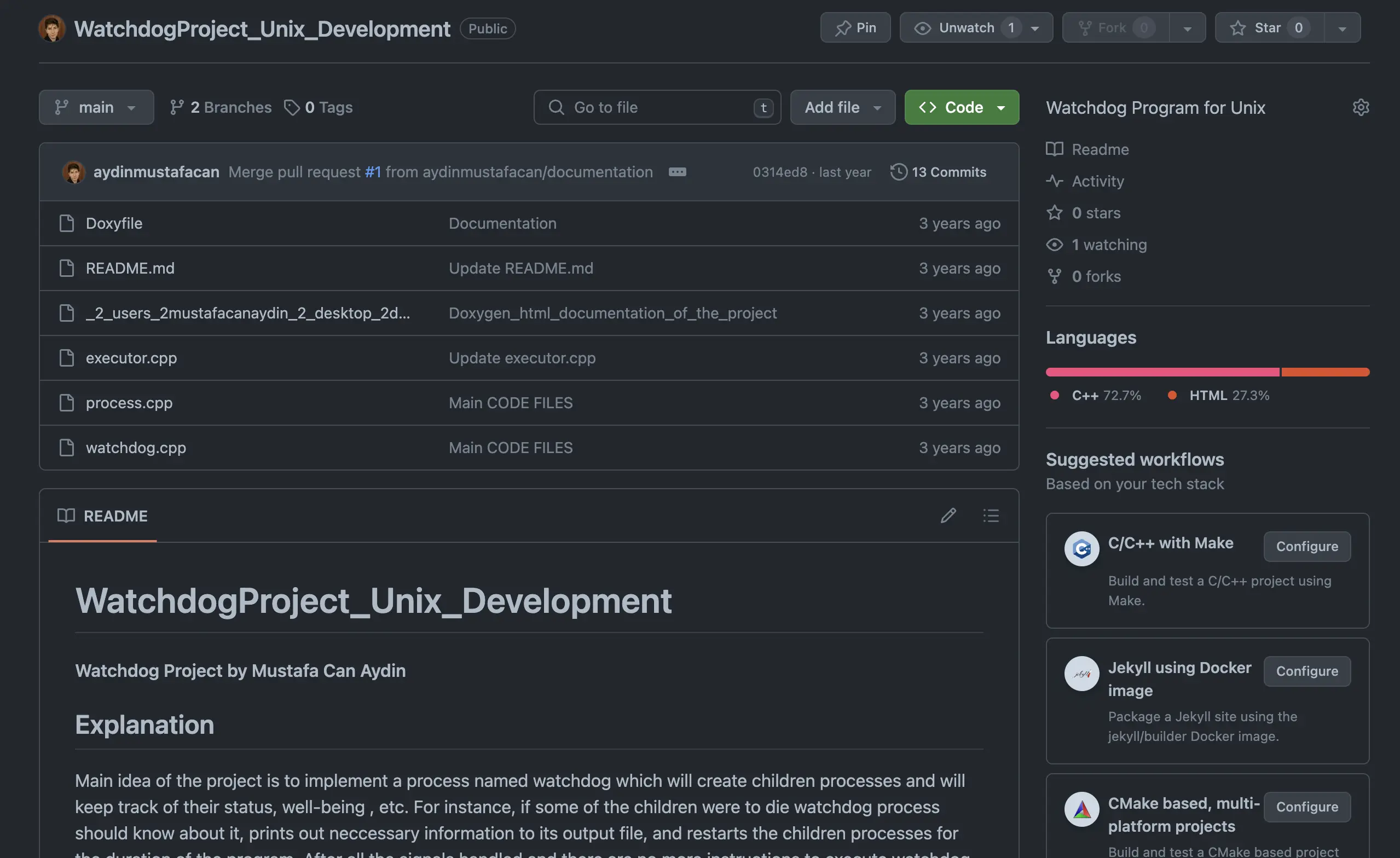Screen dimensions: 1400x858
Task: Open commit history clock icon
Action: (898, 172)
